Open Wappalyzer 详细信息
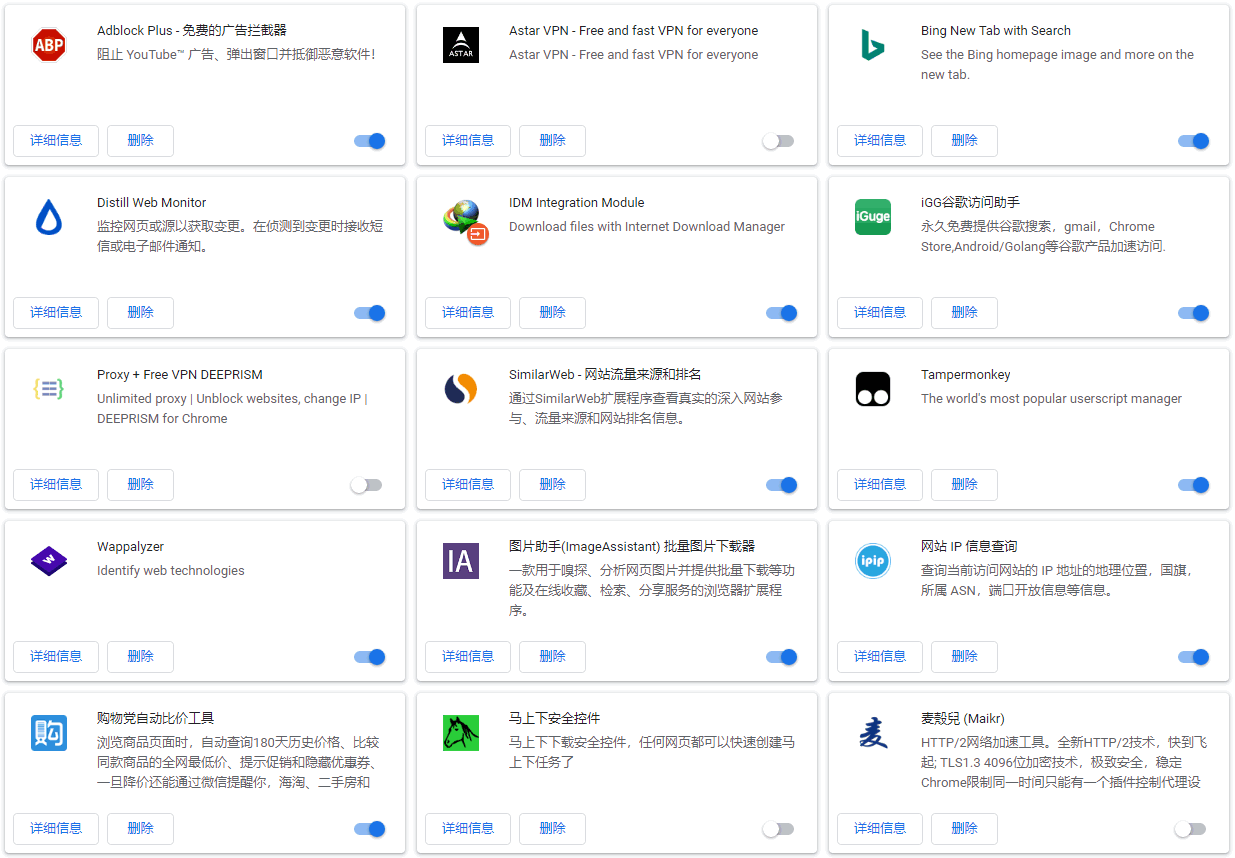1235x858 pixels. pyautogui.click(x=56, y=657)
